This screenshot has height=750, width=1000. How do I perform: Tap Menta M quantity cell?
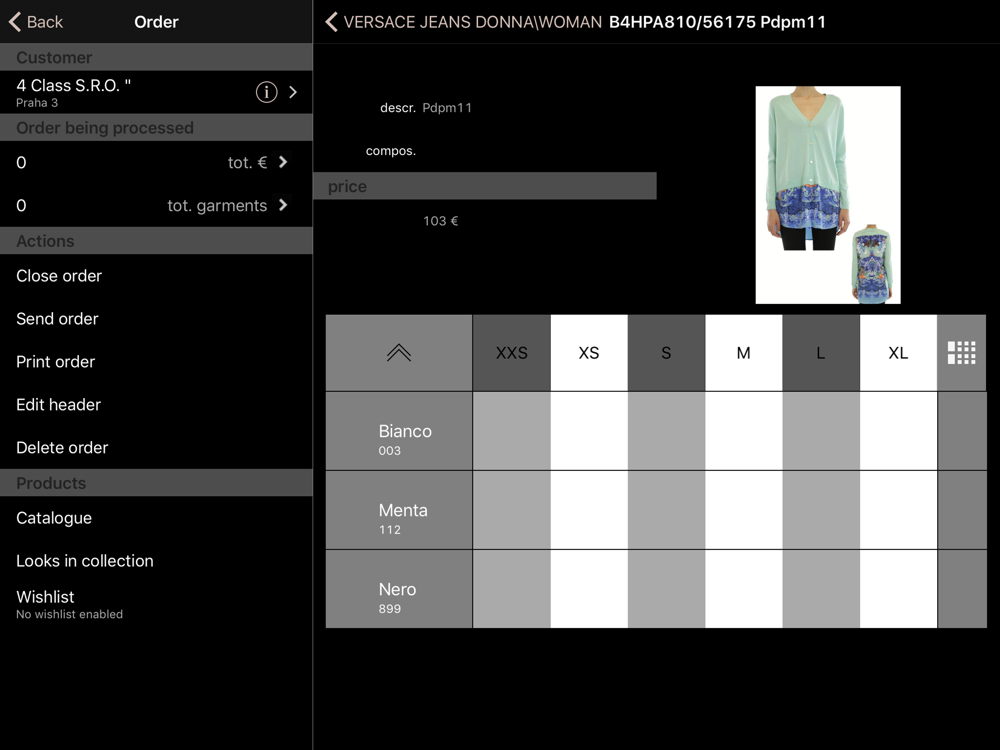tap(744, 510)
